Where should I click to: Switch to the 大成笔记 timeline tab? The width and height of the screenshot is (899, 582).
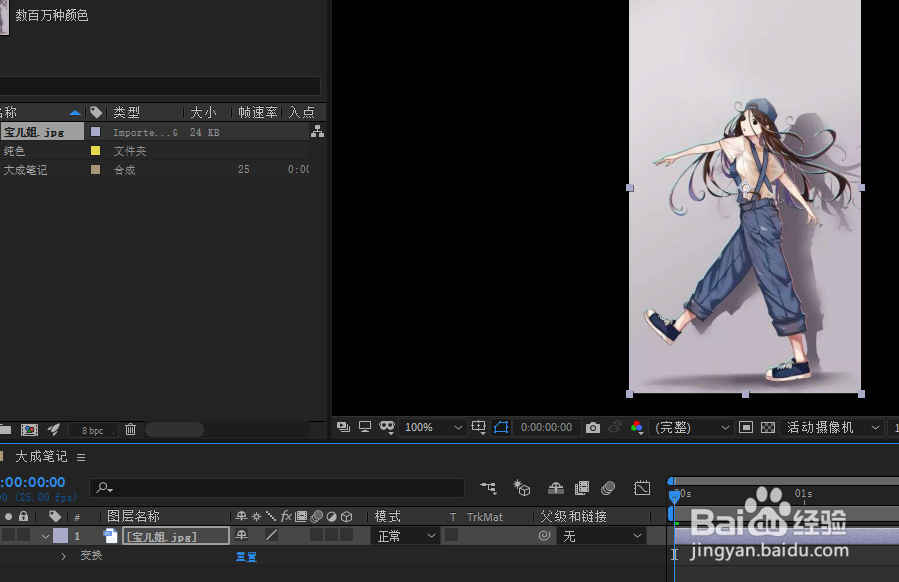(x=41, y=457)
